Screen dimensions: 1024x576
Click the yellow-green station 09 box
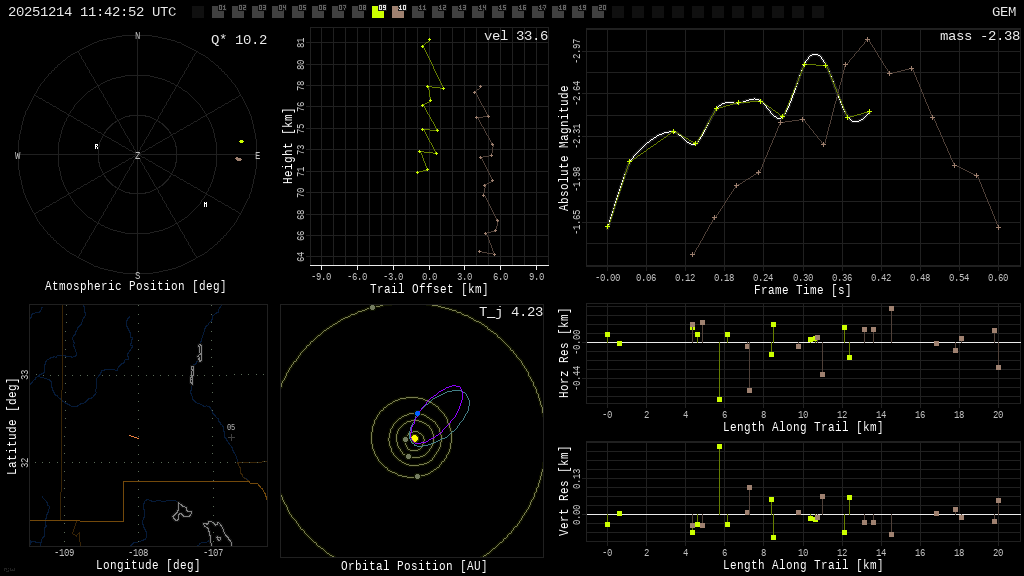(378, 12)
